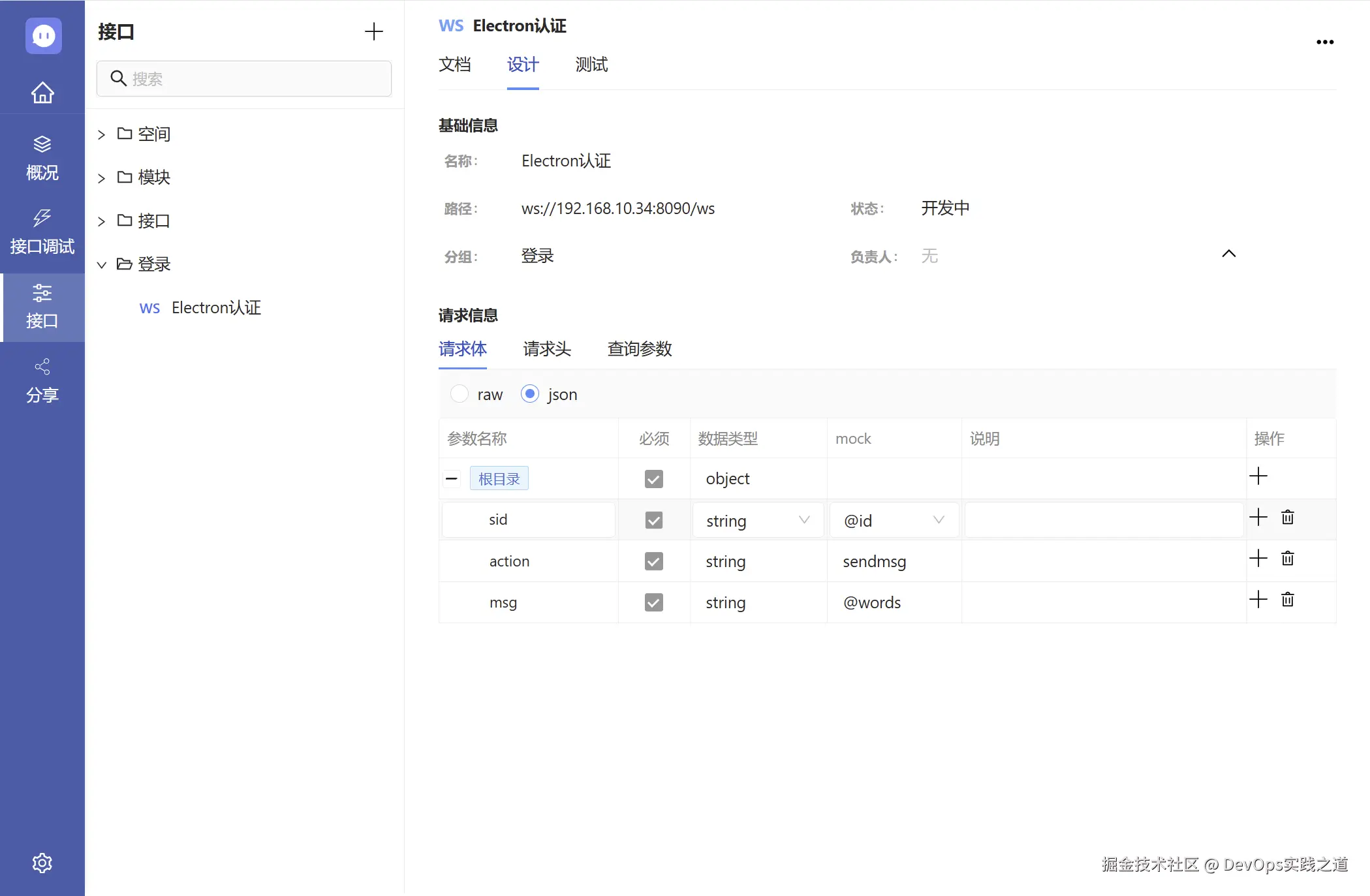Open the 请求头 tab
The height and width of the screenshot is (896, 1370).
point(547,349)
